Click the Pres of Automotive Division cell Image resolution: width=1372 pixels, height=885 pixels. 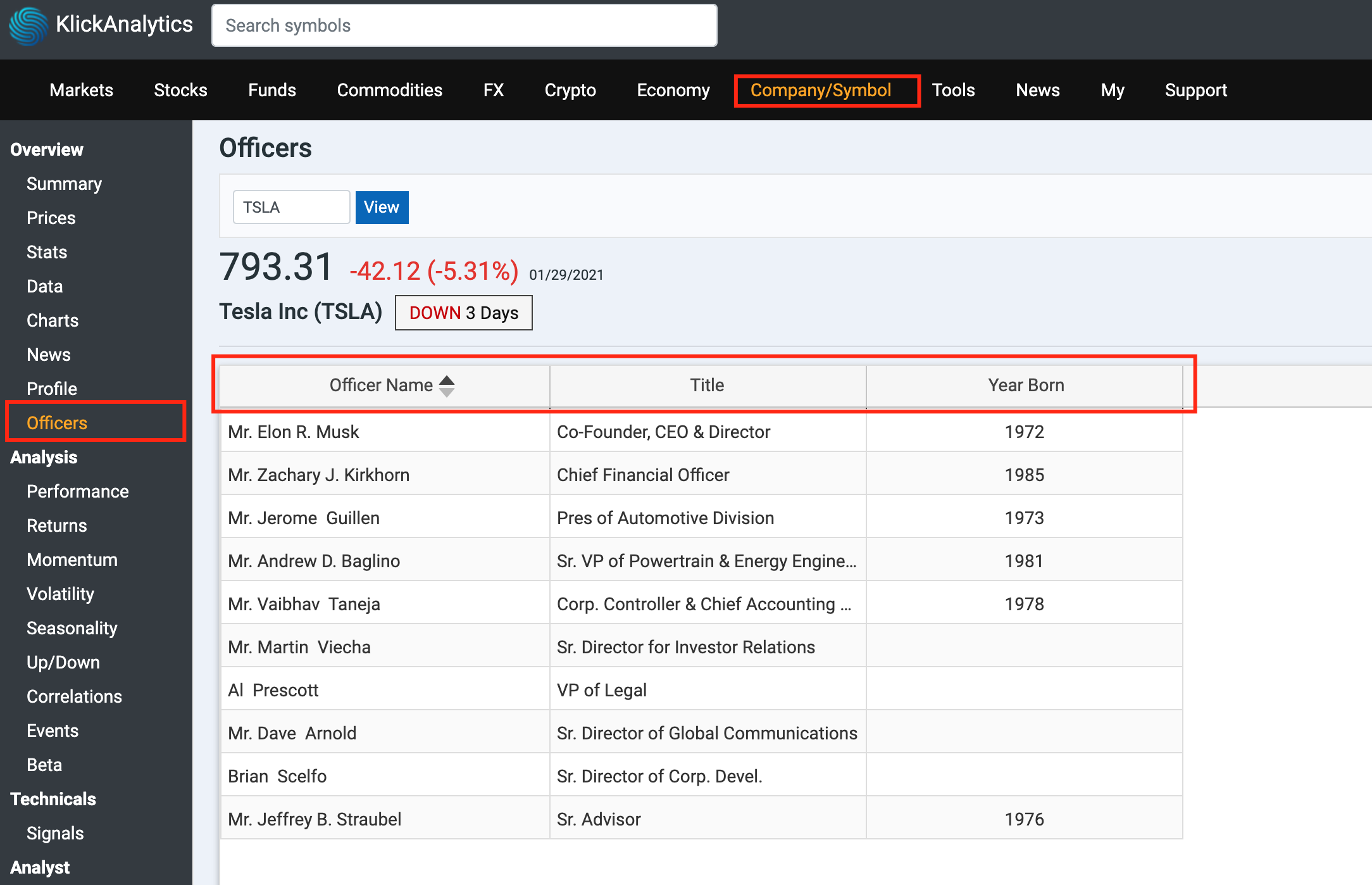pos(708,518)
